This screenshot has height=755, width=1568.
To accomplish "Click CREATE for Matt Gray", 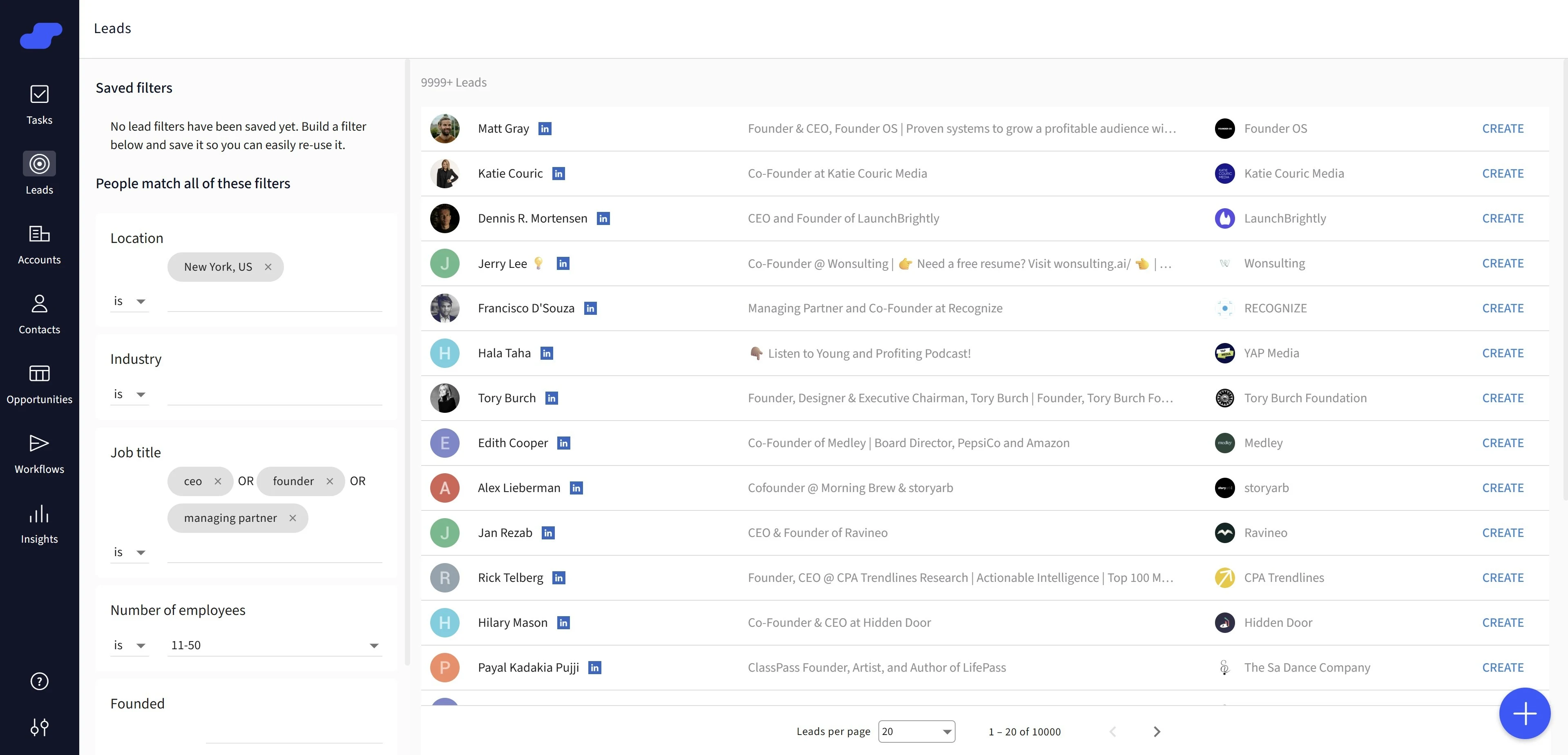I will (x=1503, y=129).
